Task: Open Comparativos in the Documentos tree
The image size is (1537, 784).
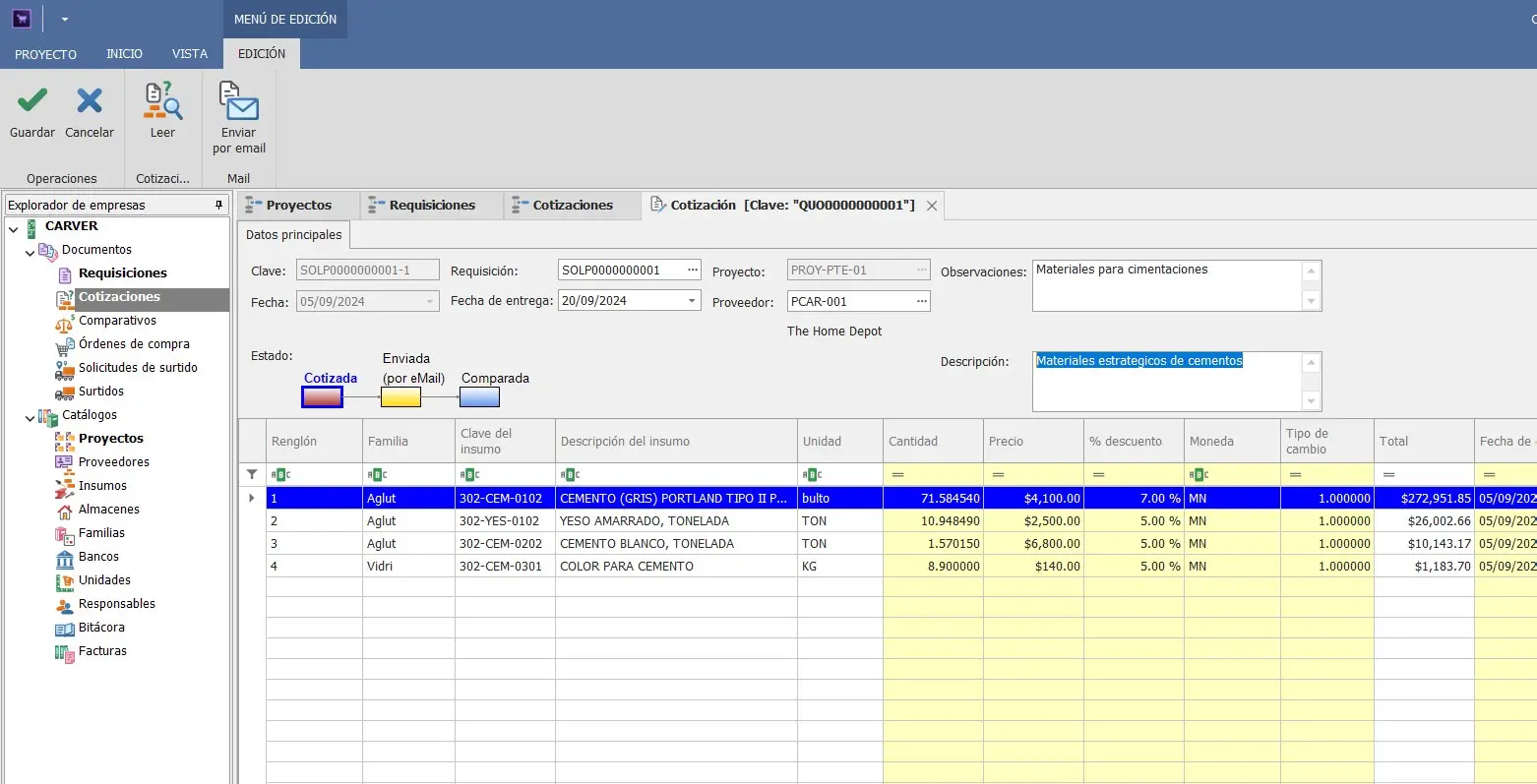Action: (117, 321)
